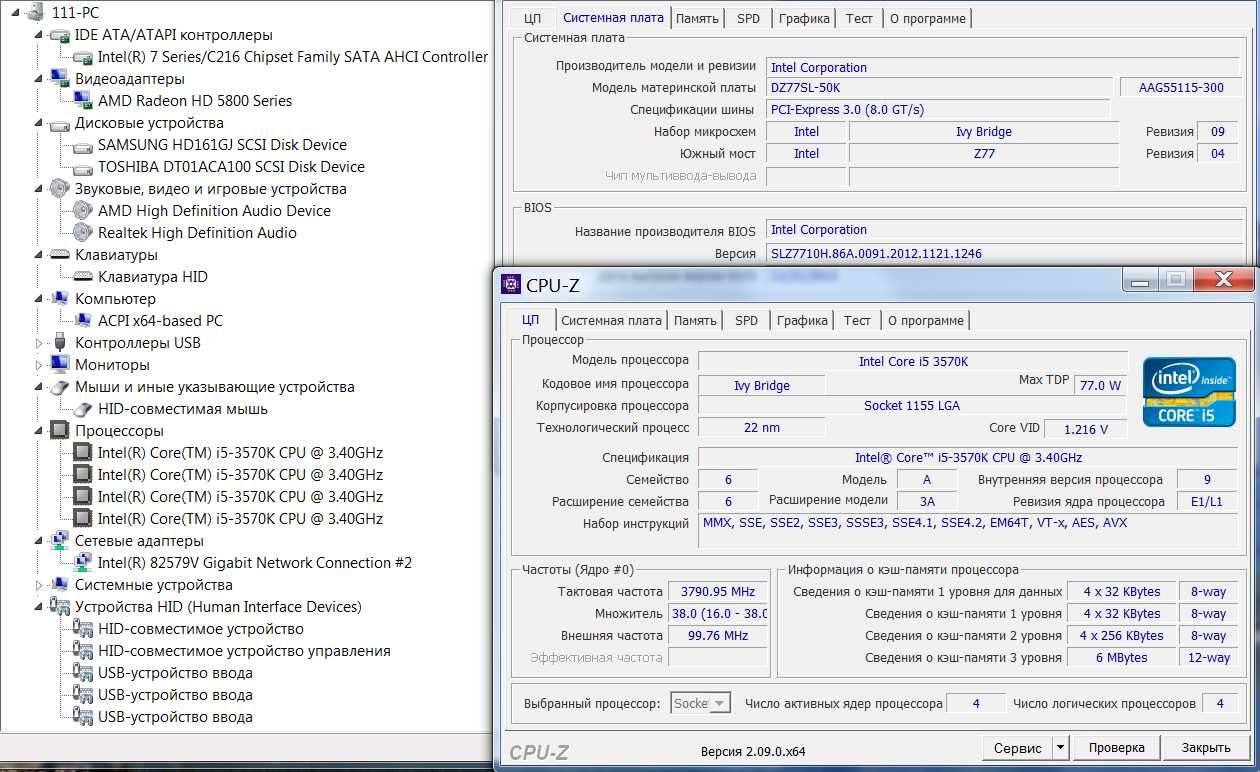The height and width of the screenshot is (772, 1260).
Task: Select the Клавиатура HID tree item
Action: (153, 276)
